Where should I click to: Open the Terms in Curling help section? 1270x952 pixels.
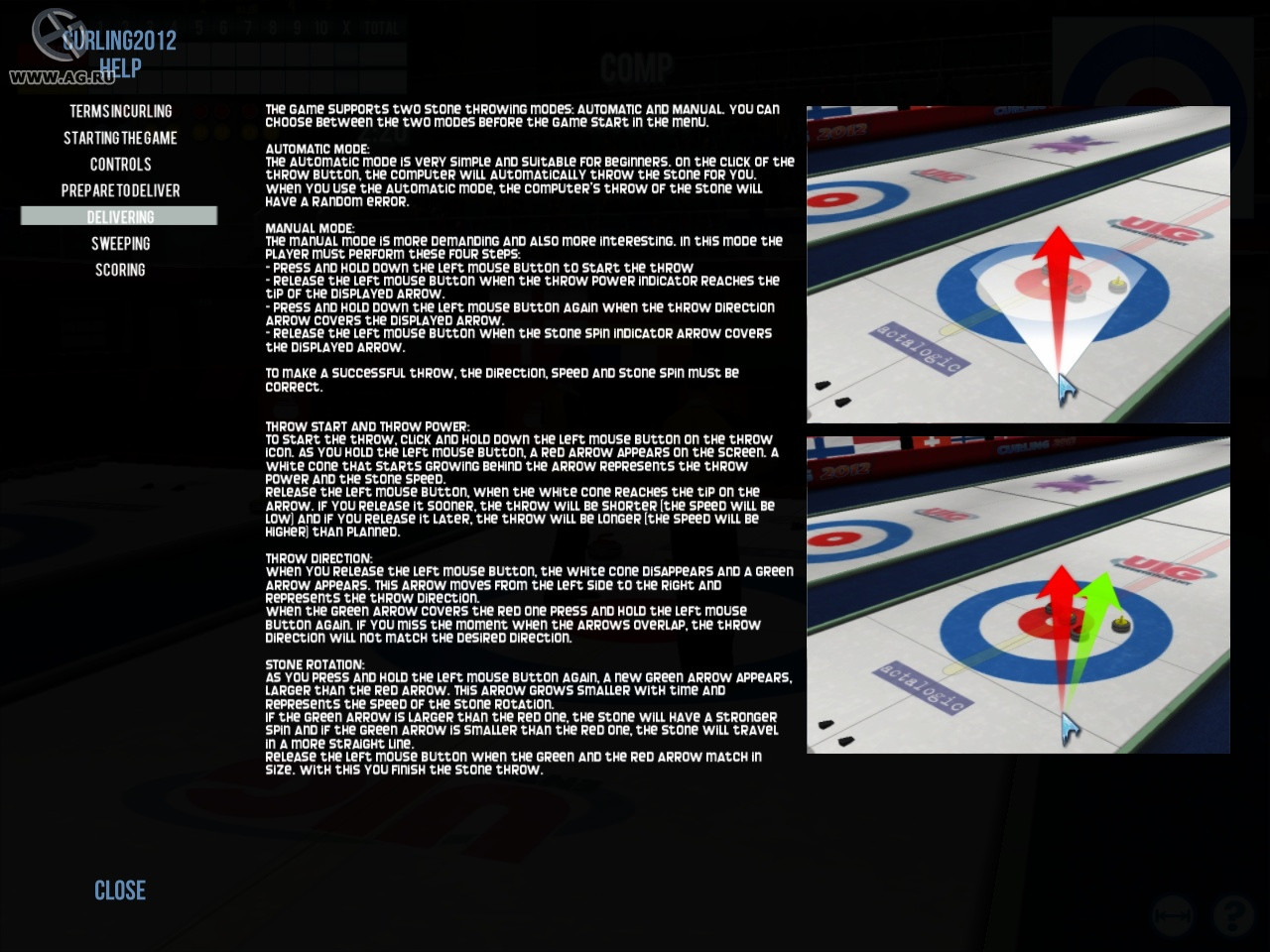120,111
